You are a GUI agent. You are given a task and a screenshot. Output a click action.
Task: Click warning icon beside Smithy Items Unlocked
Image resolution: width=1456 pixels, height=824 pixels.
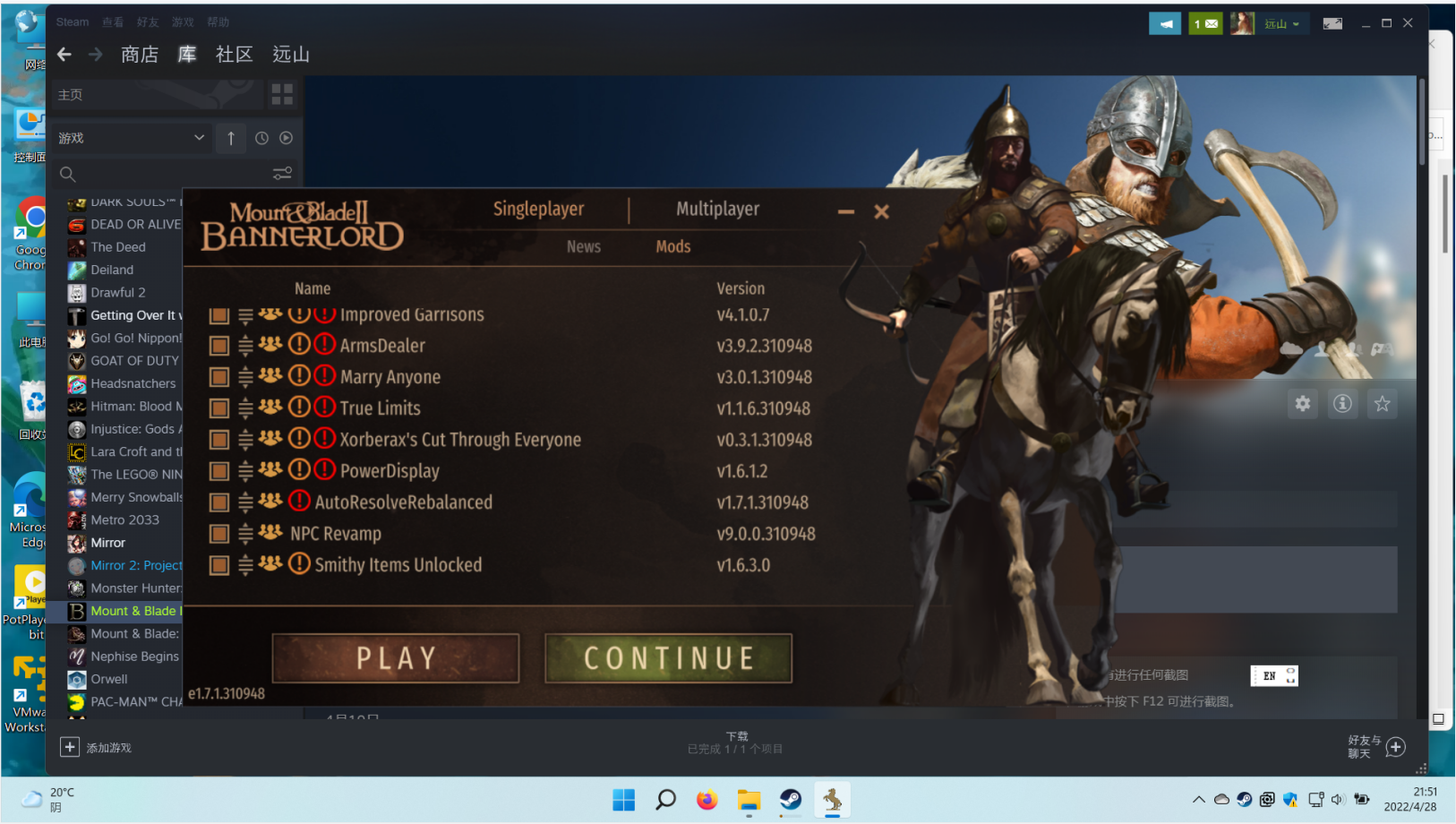click(x=299, y=563)
